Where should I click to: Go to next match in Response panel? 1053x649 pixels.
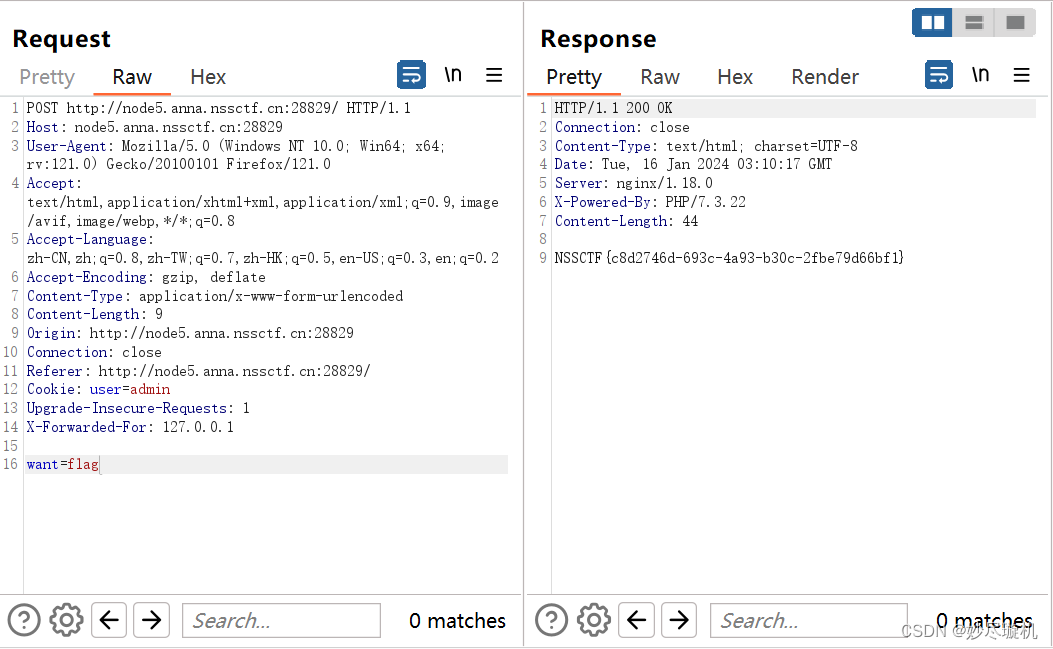[679, 620]
